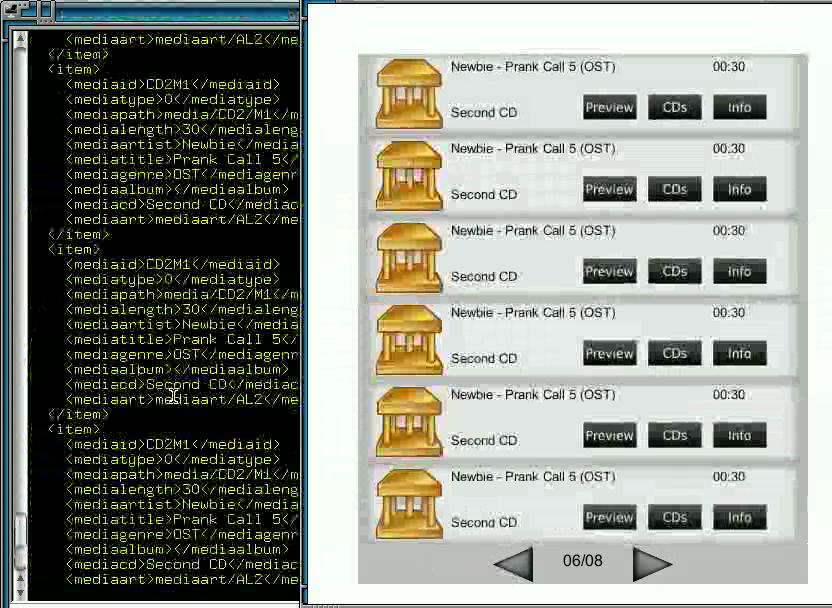Viewport: 832px width, 608px height.
Task: Show Info for the second row track
Action: [x=739, y=189]
